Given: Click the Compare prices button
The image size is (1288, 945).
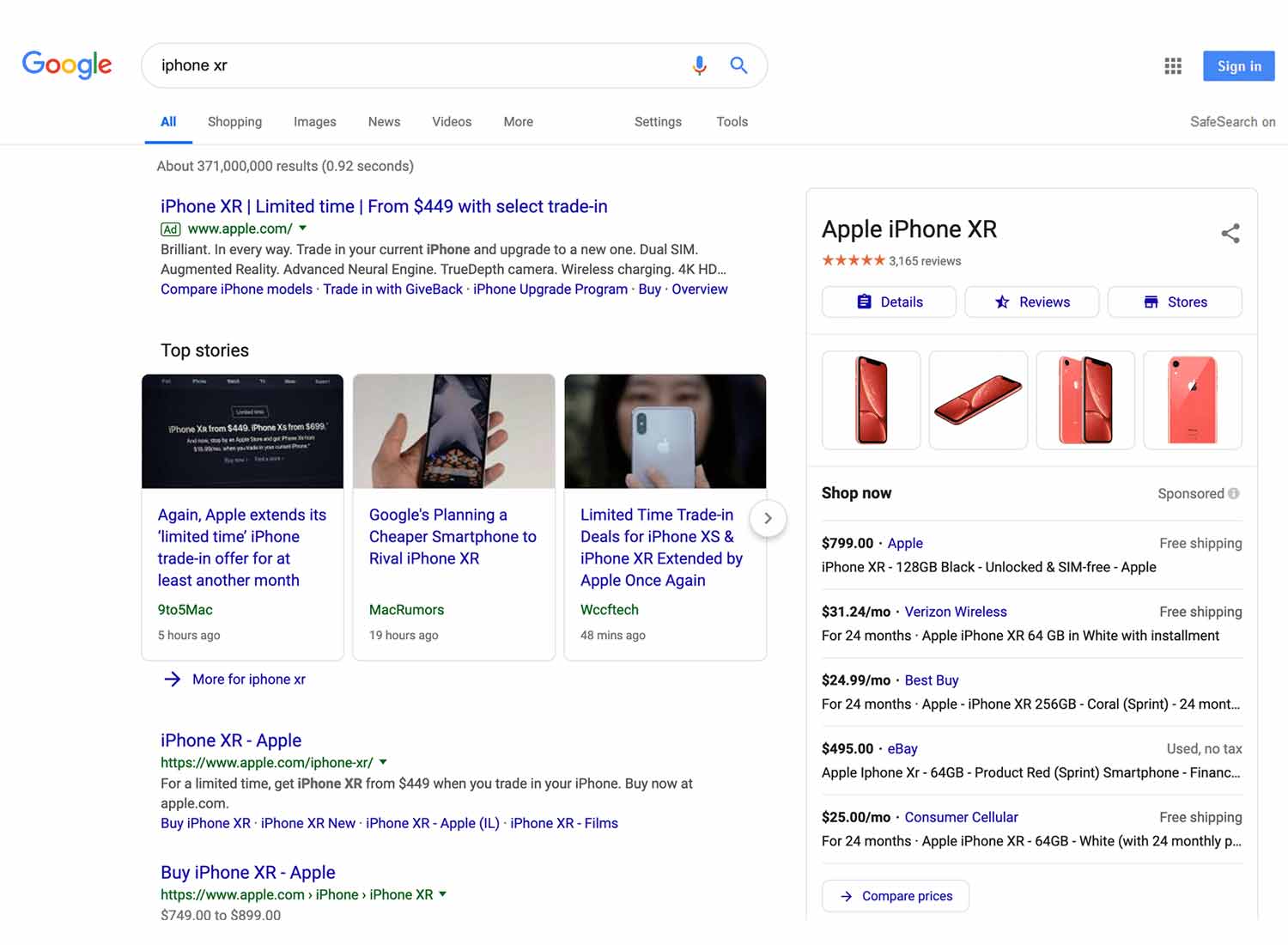Looking at the screenshot, I should [895, 895].
